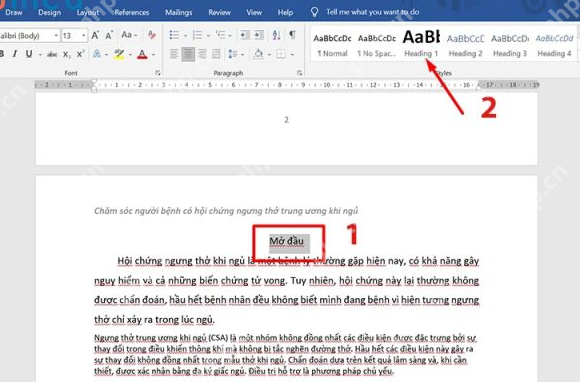Viewport: 580px width, 382px height.
Task: Toggle italic formatting
Action: [x=15, y=54]
